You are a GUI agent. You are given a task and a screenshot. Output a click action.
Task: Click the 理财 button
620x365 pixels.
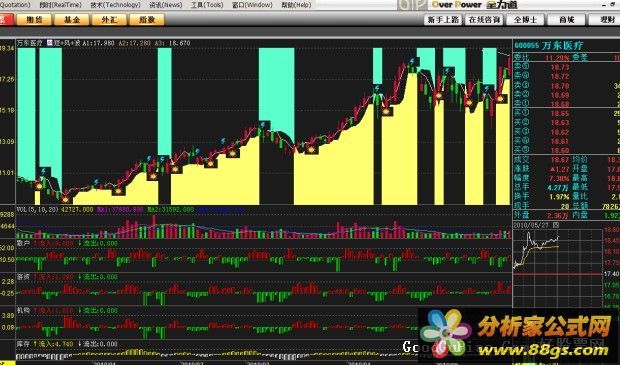[x=605, y=19]
